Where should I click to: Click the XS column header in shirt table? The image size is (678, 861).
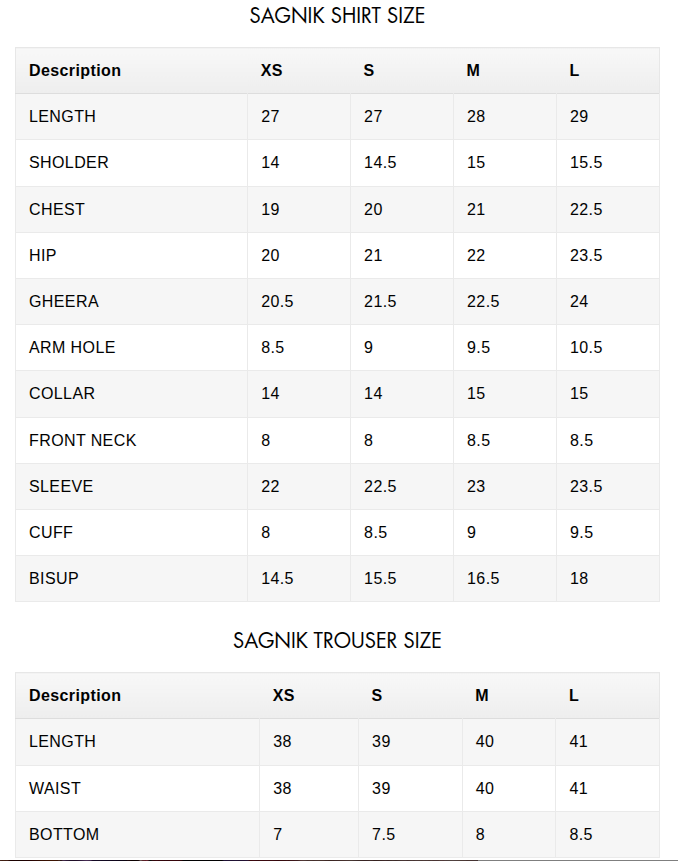click(x=271, y=70)
